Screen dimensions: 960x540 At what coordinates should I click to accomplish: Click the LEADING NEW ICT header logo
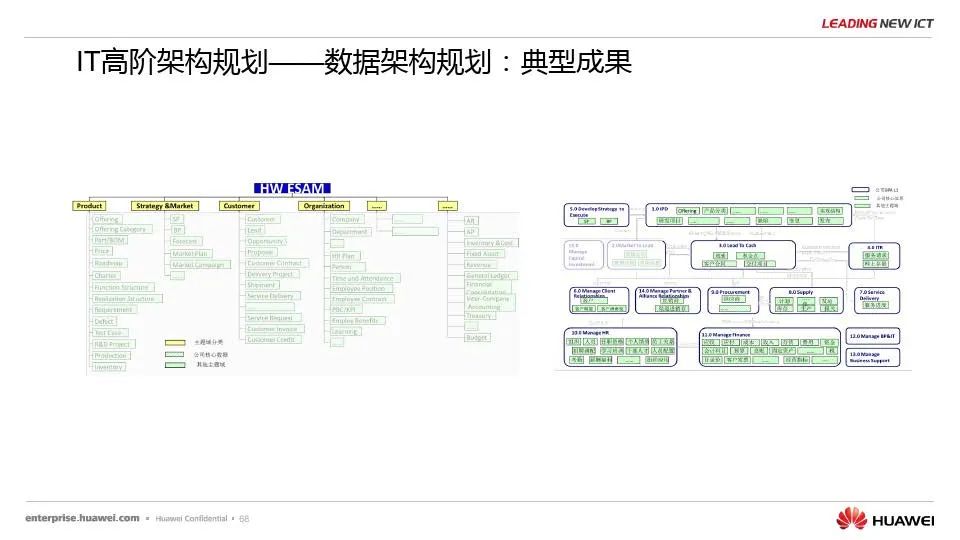(877, 23)
